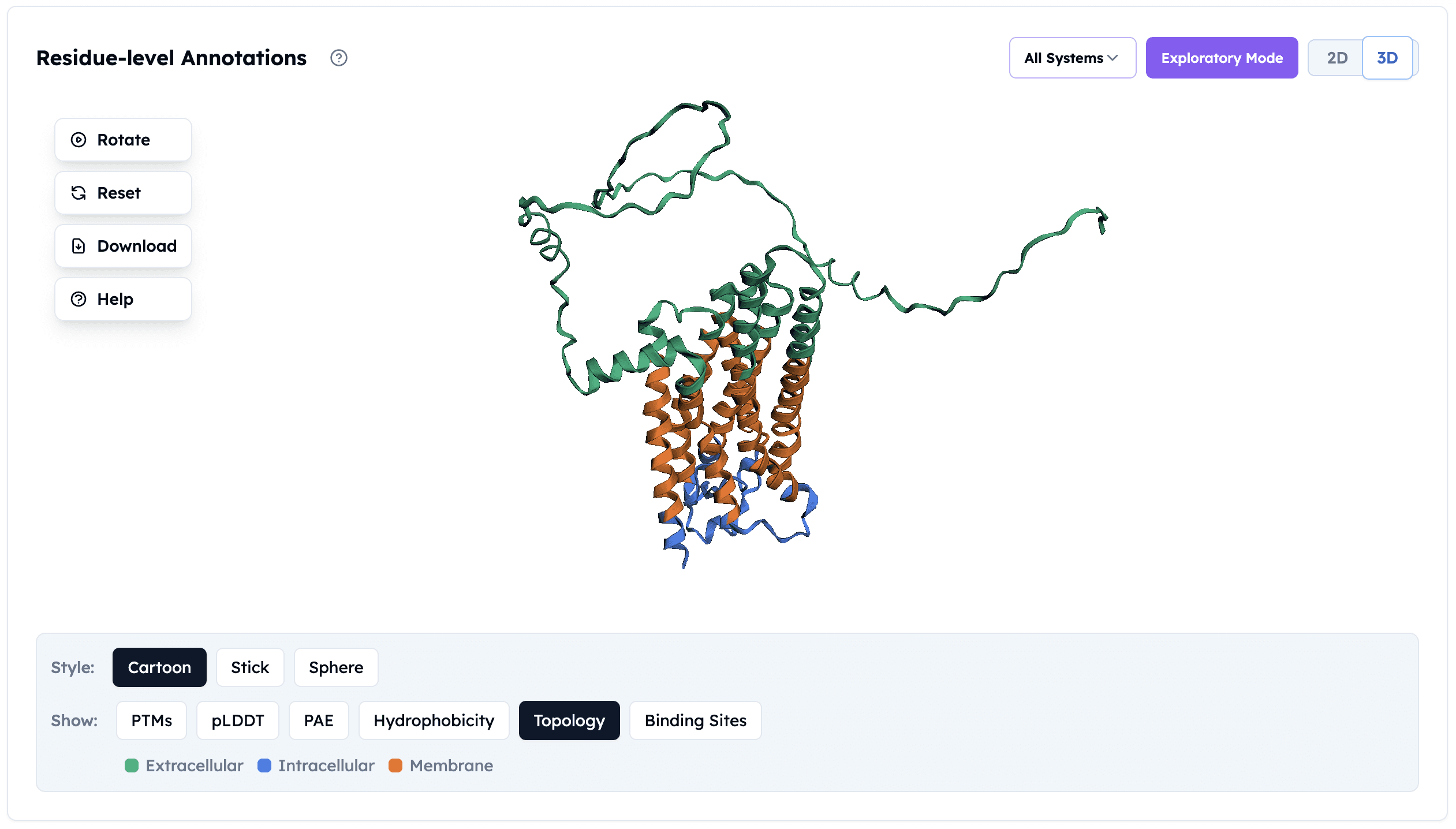Switch to the 2D view tab
The image size is (1456, 829).
[1336, 58]
